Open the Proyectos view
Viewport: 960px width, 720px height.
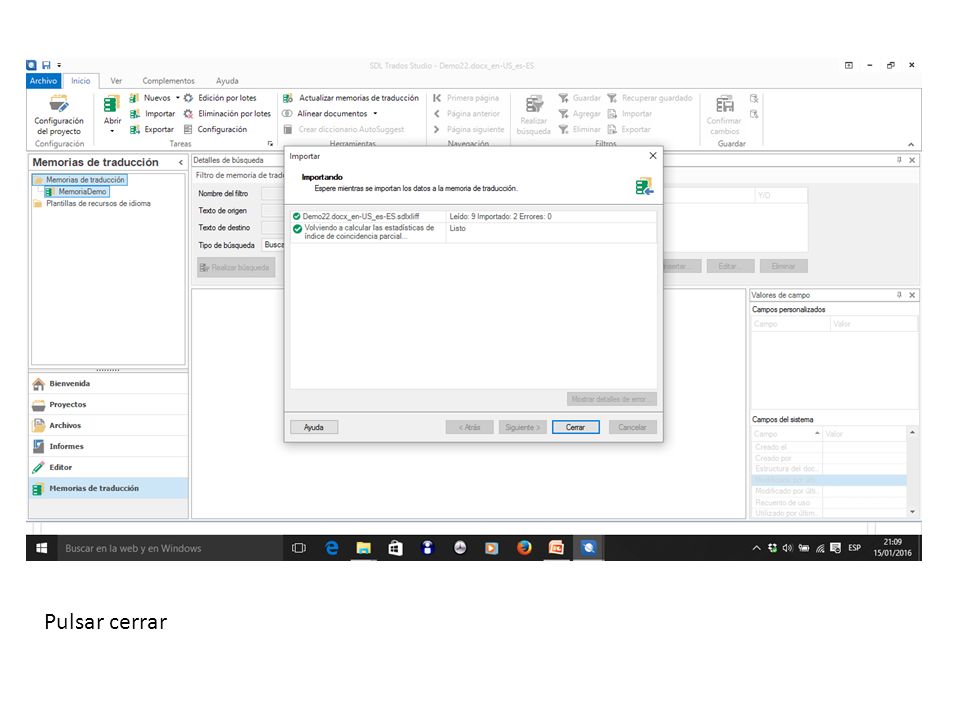tap(108, 405)
